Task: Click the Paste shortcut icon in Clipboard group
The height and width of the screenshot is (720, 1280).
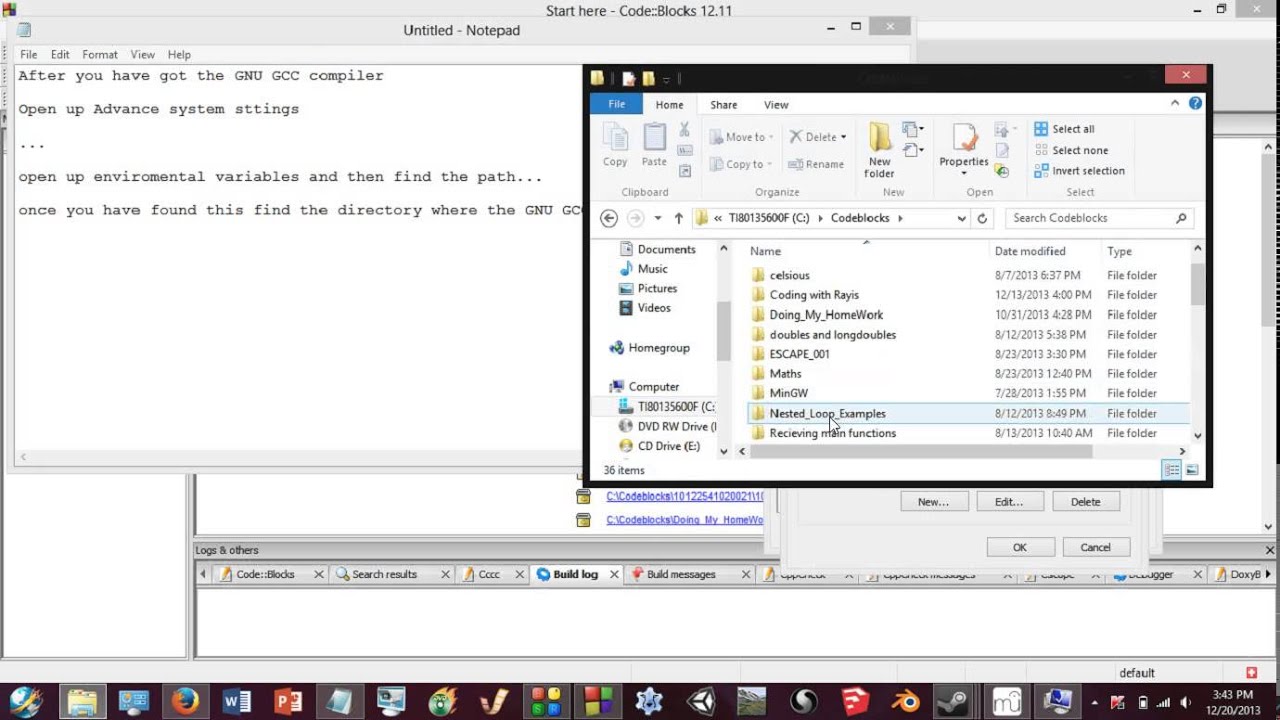Action: pos(684,170)
